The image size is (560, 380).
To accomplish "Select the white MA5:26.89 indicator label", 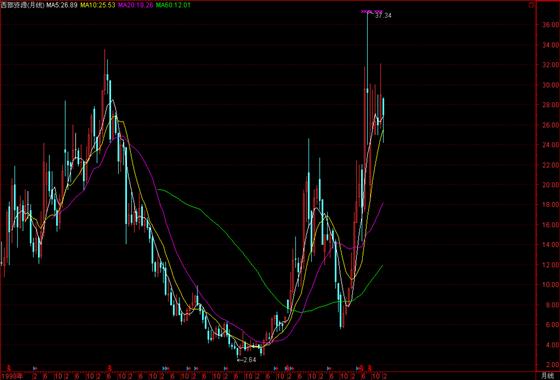I will click(x=63, y=5).
